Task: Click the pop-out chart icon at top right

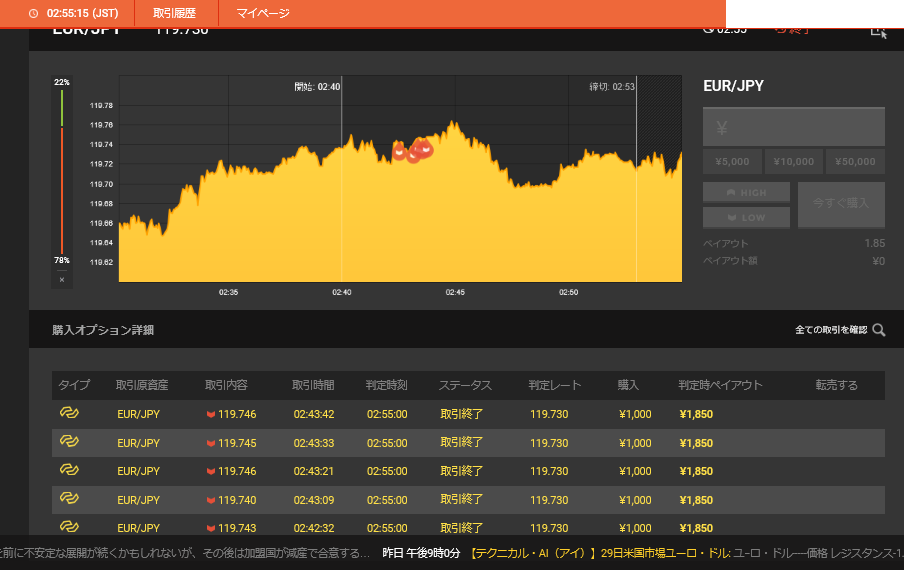Action: [x=878, y=30]
